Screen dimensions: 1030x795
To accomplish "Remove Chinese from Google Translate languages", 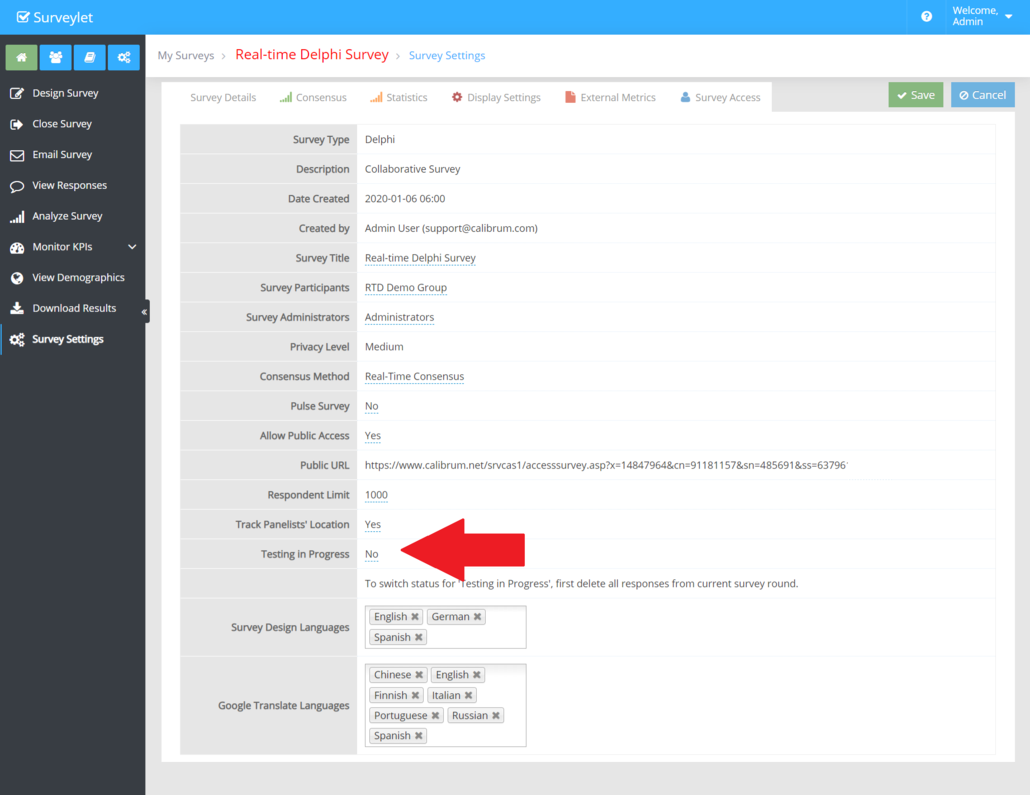I will click(x=419, y=675).
